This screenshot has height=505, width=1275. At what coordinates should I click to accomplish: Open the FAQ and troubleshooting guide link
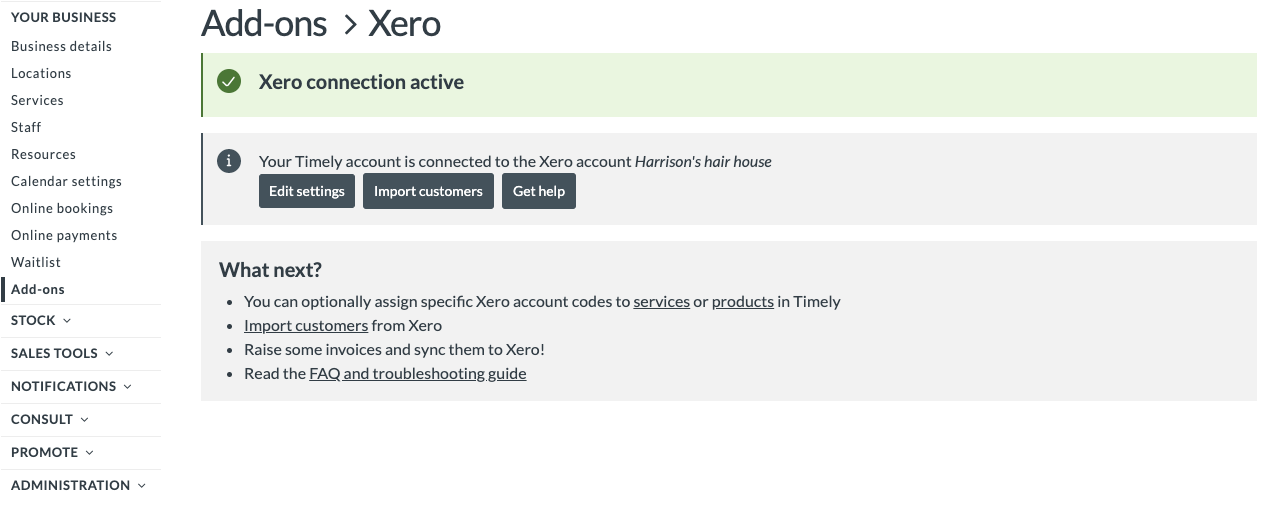point(417,374)
